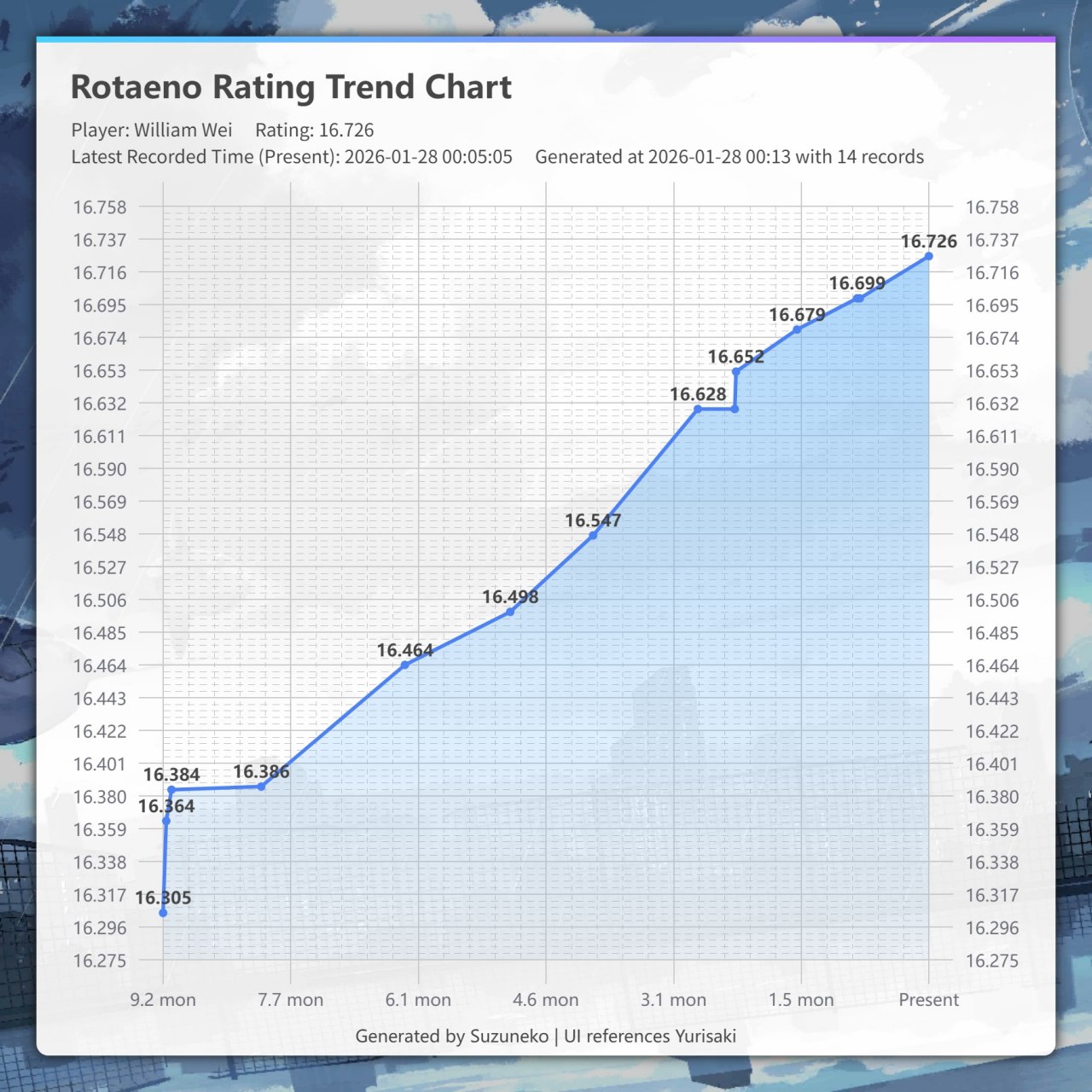Select the '9.2 mon' x-axis label

(x=163, y=1000)
